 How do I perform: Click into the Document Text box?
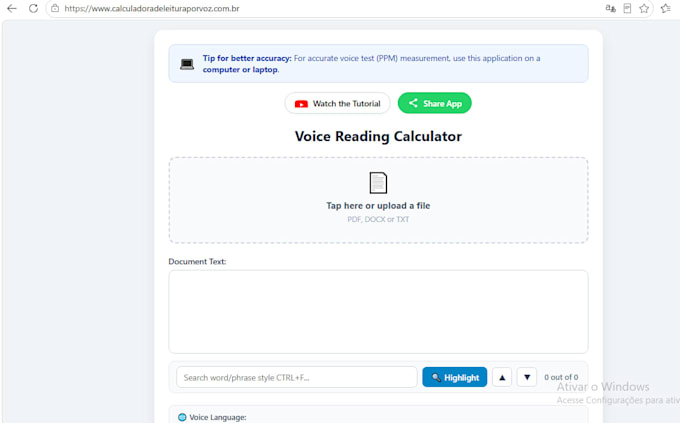point(378,312)
